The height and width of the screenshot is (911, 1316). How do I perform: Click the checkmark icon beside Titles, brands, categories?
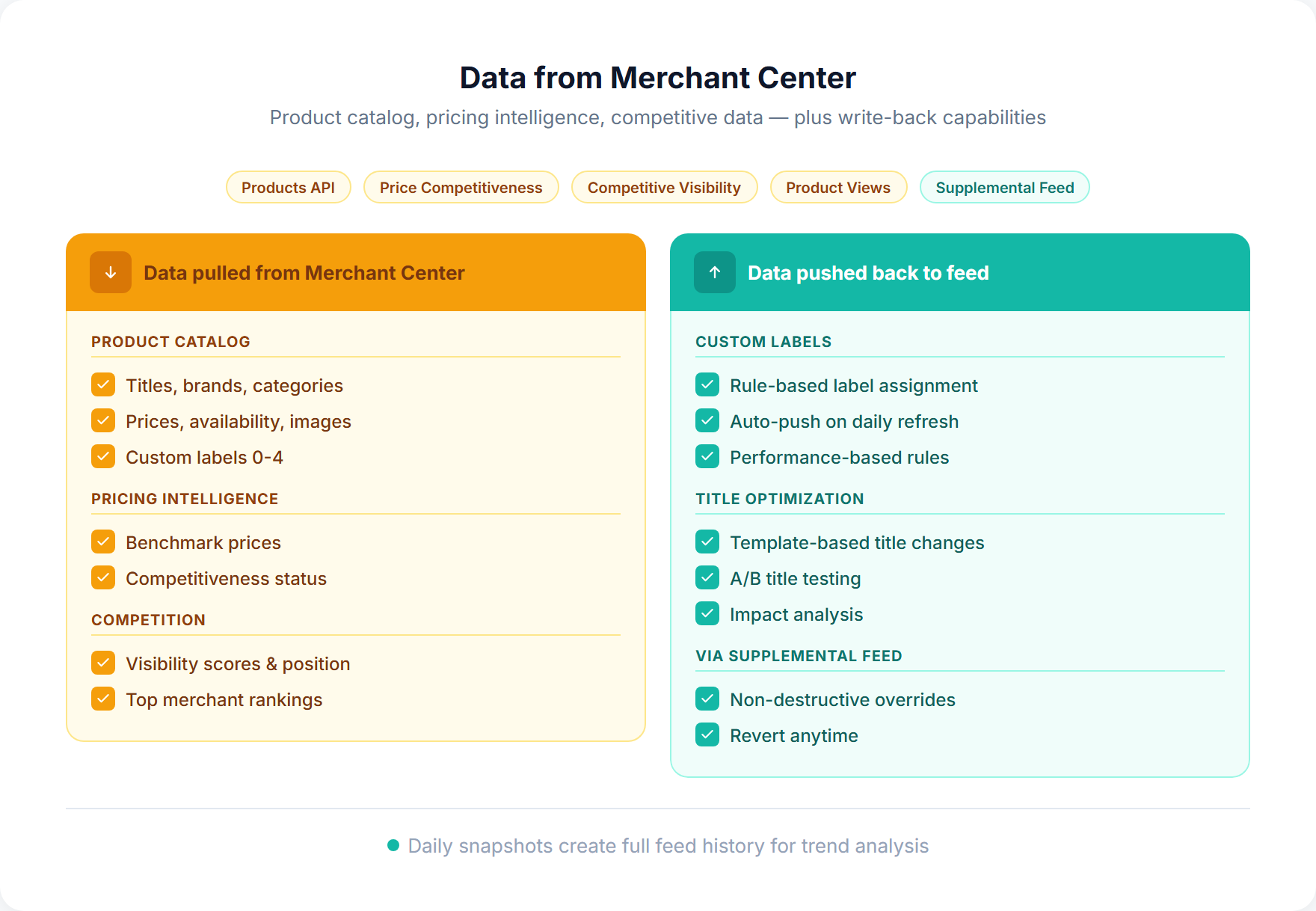(102, 384)
